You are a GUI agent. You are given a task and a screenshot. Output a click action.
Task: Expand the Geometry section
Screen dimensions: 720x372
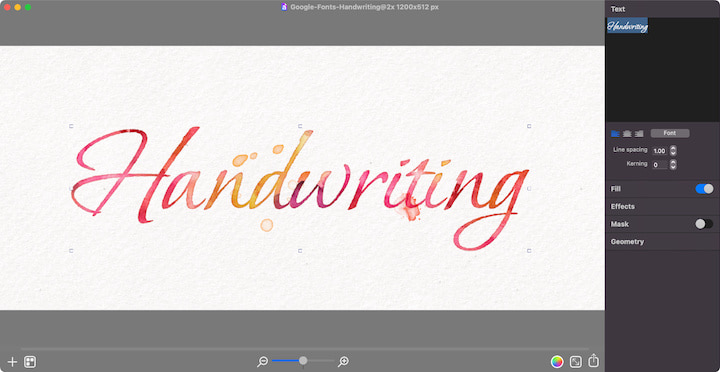(x=627, y=242)
